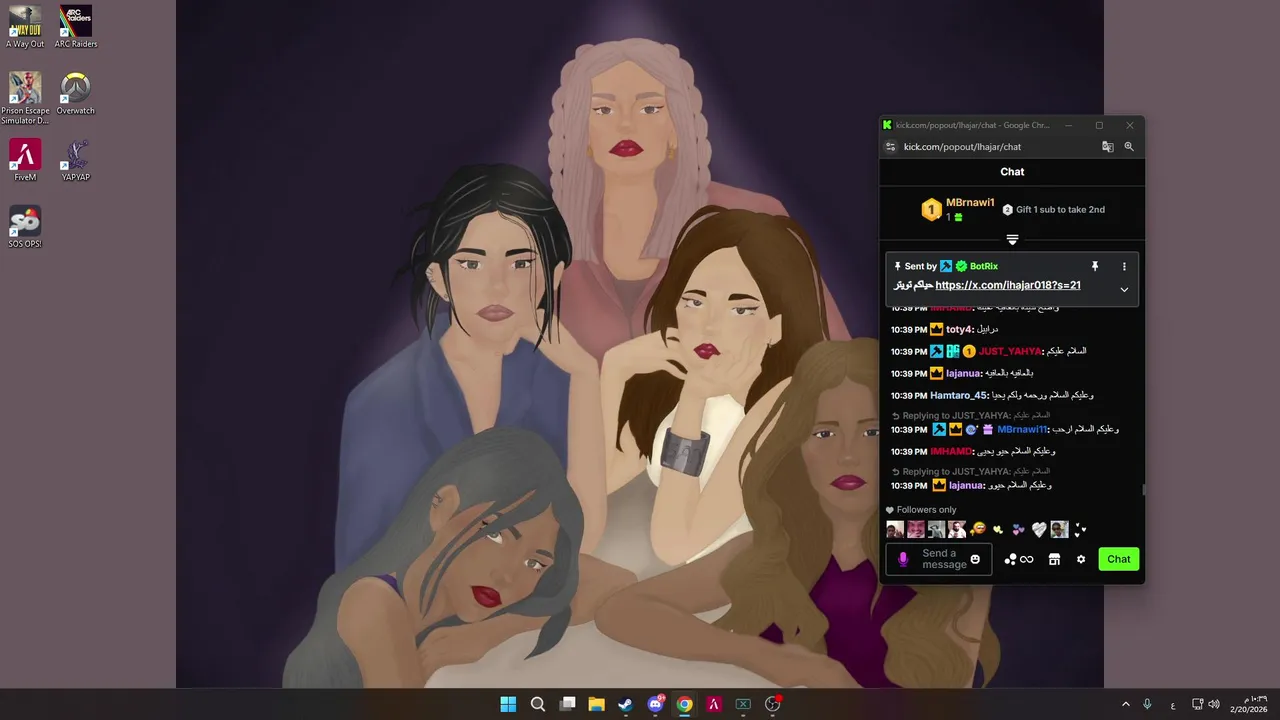Select the YAPYAP desktop icon
Screen dimensions: 1280x720
(x=76, y=160)
